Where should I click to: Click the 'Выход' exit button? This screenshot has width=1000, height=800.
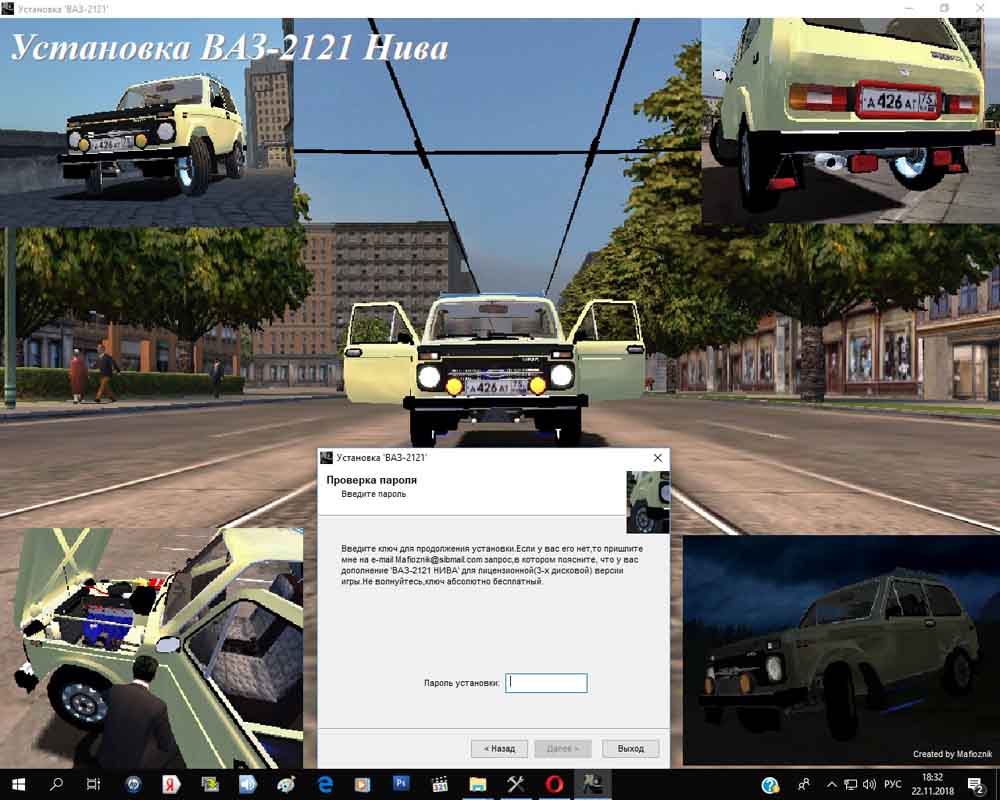(631, 748)
